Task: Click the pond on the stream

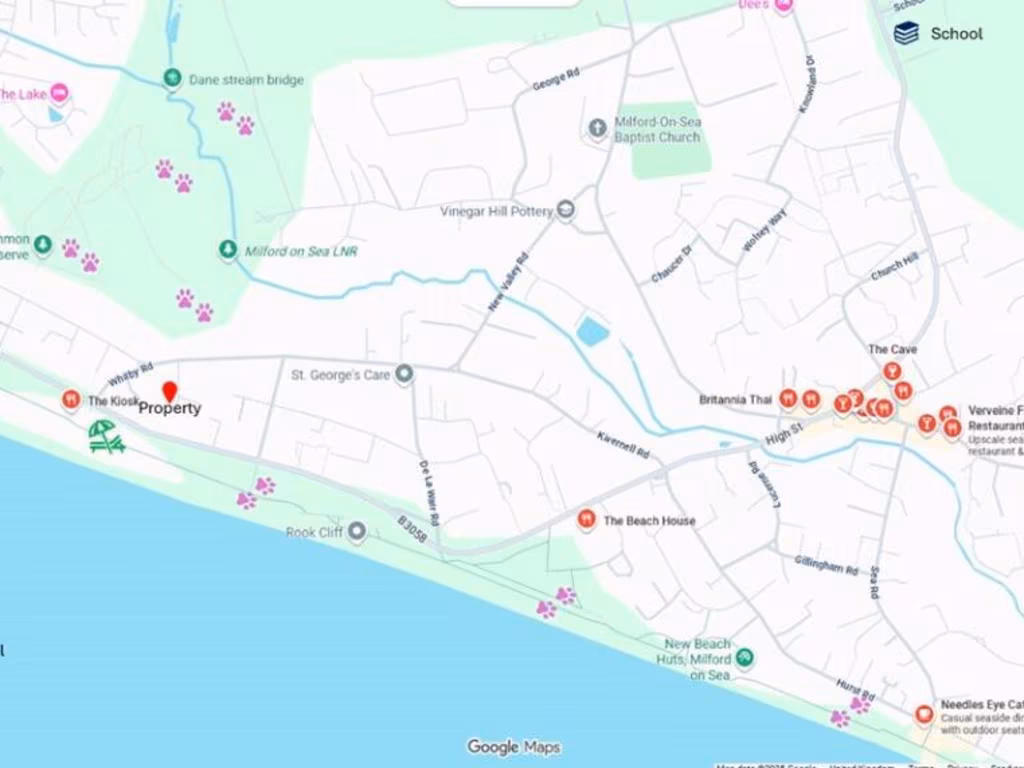Action: pos(593,332)
